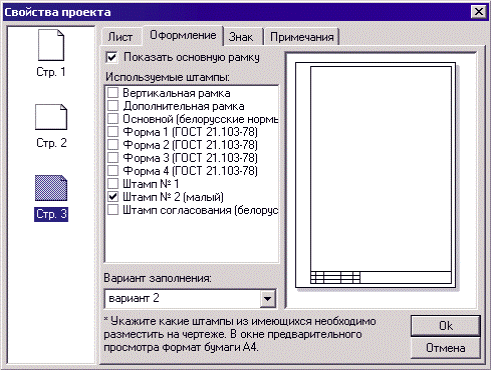Enable the Вертикальная рамка stamp
491x370 pixels.
(x=113, y=93)
